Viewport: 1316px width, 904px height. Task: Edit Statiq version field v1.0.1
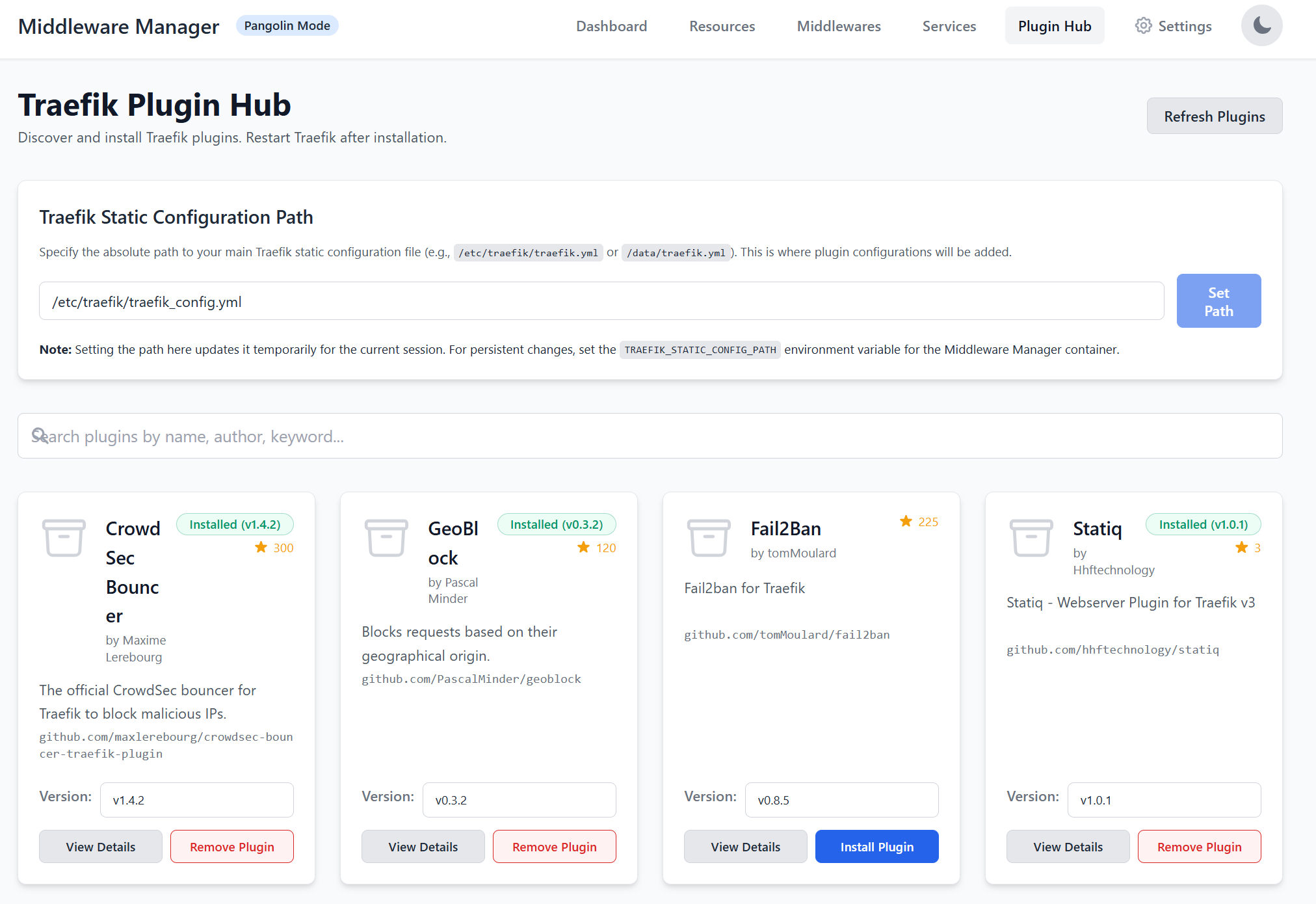tap(1165, 800)
